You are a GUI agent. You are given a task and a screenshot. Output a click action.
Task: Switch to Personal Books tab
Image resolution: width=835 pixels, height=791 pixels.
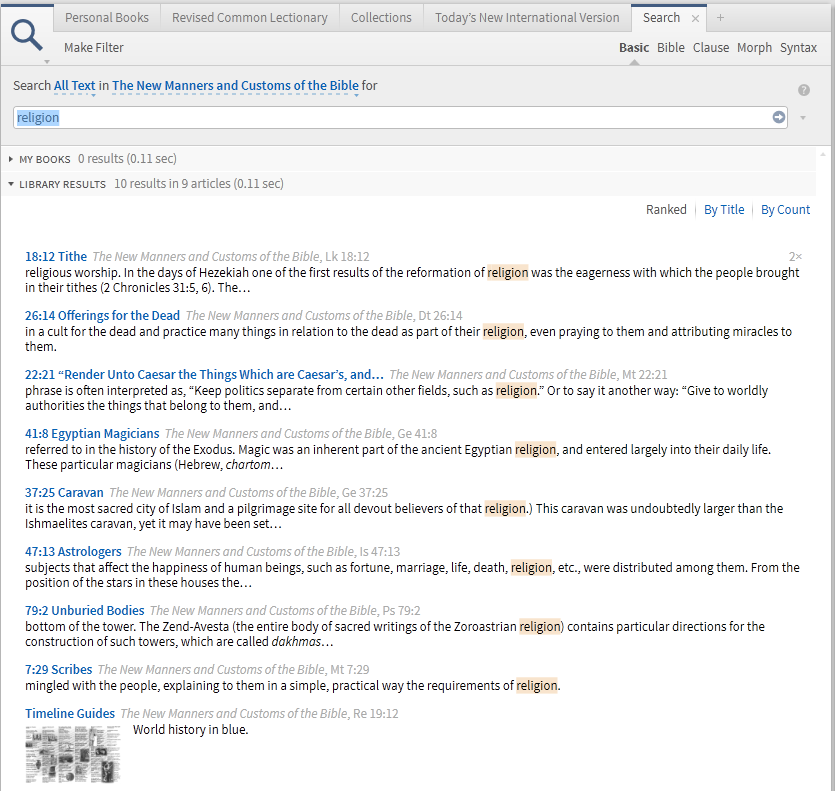pos(107,18)
